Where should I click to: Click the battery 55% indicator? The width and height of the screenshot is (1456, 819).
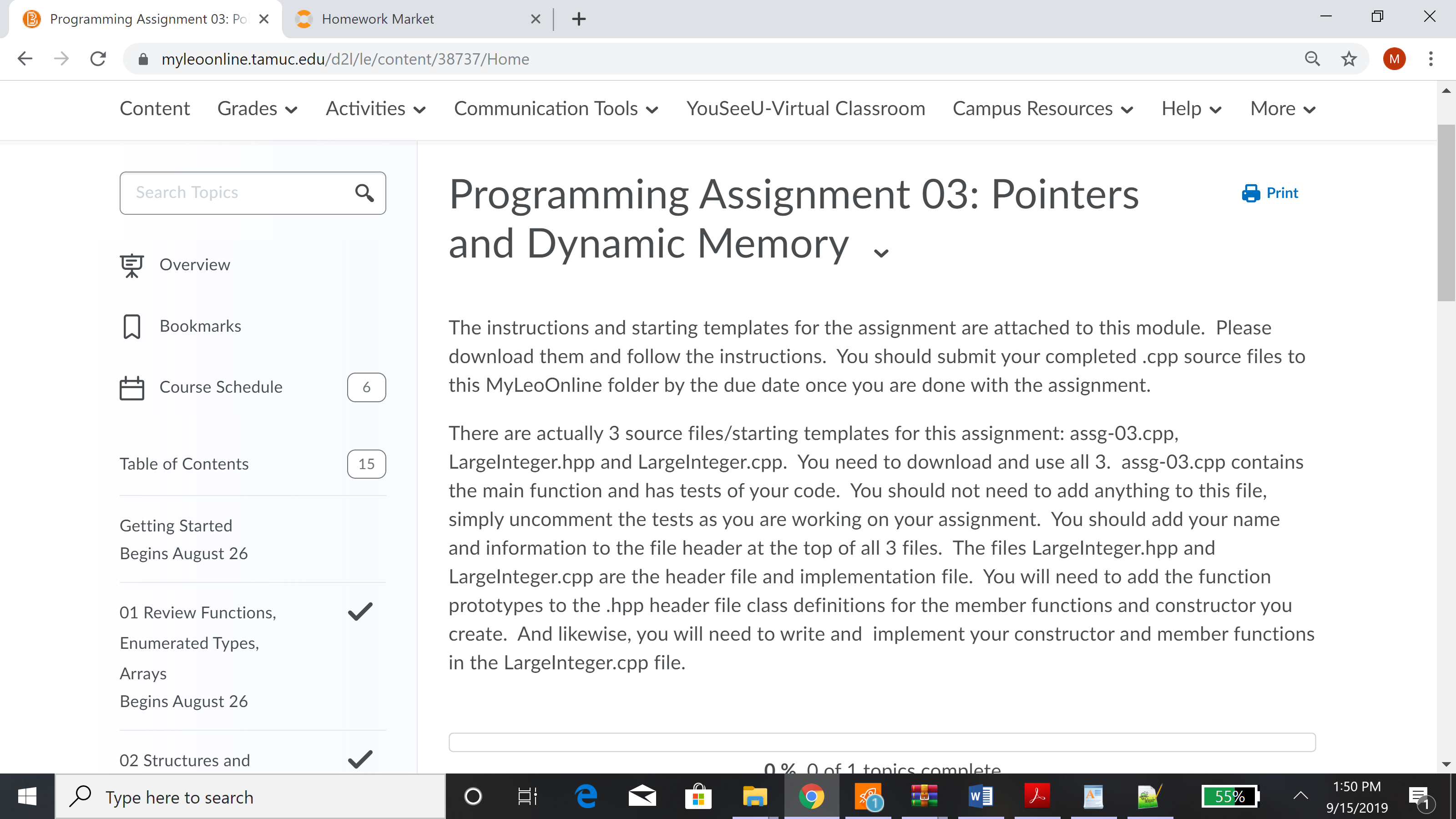click(1229, 797)
